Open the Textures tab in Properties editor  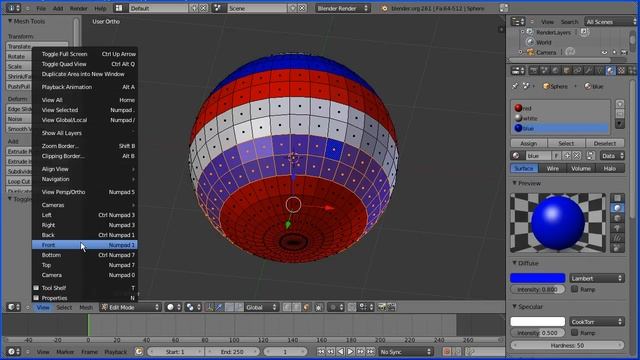click(621, 71)
